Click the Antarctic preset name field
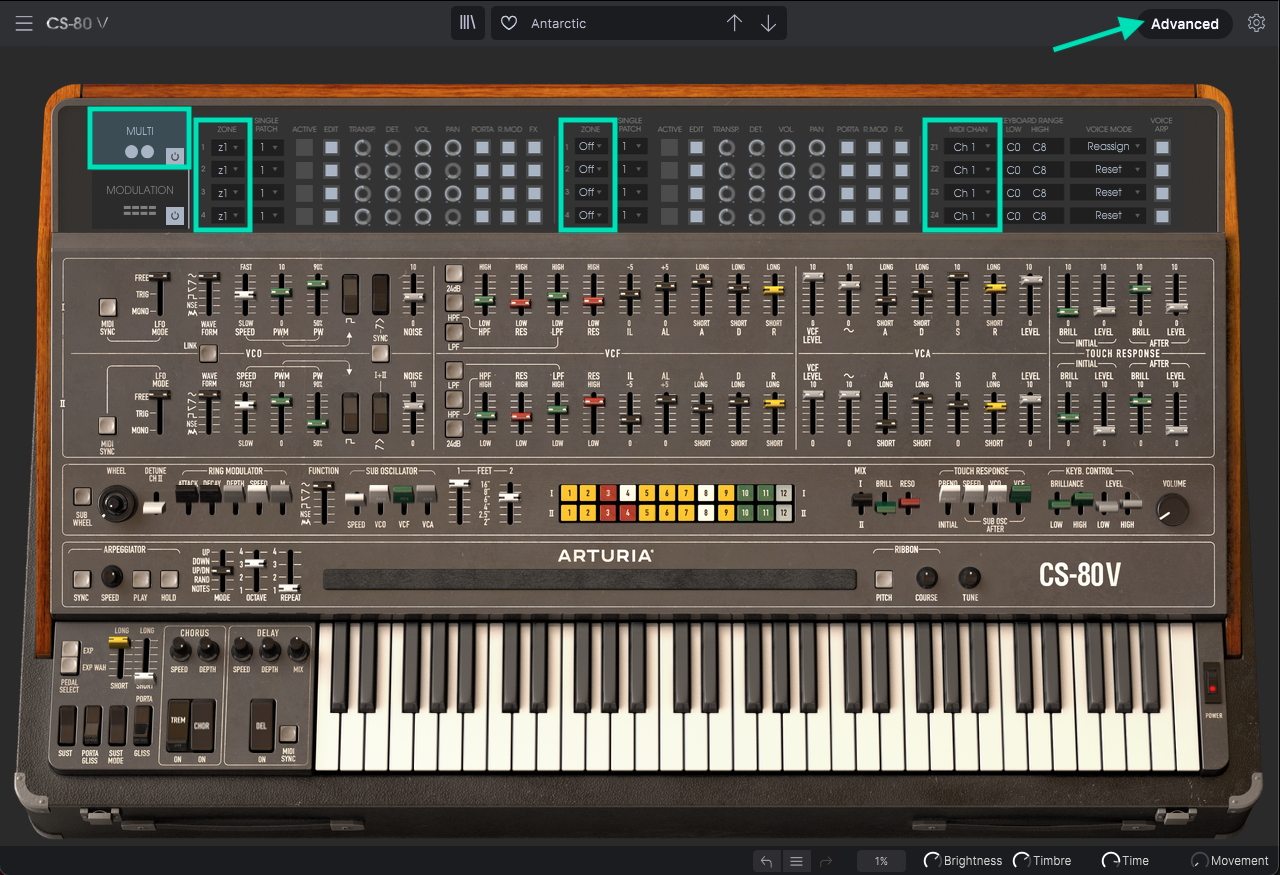Viewport: 1280px width, 875px height. tap(600, 22)
